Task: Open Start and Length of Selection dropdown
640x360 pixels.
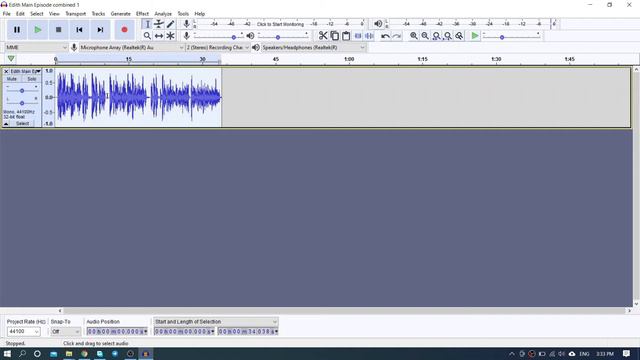Action: (216, 322)
